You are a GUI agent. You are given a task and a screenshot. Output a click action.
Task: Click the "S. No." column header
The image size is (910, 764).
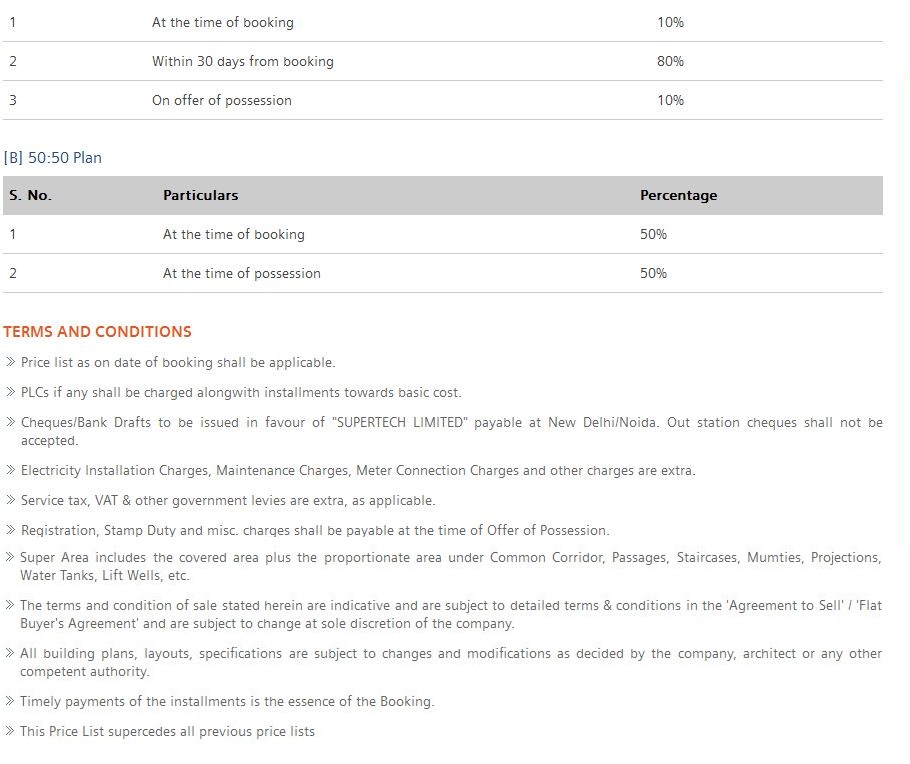(x=30, y=196)
